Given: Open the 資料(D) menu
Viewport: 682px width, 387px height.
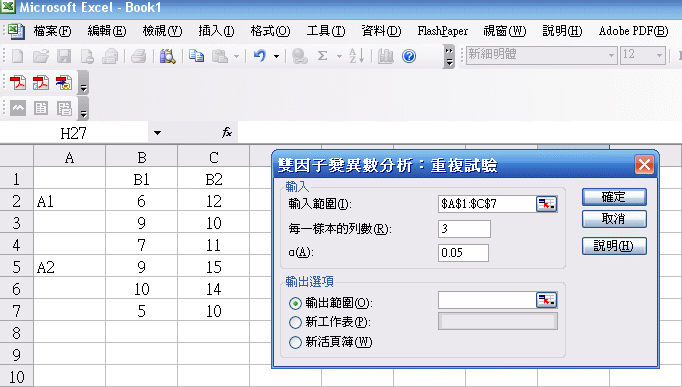Looking at the screenshot, I should pyautogui.click(x=381, y=31).
